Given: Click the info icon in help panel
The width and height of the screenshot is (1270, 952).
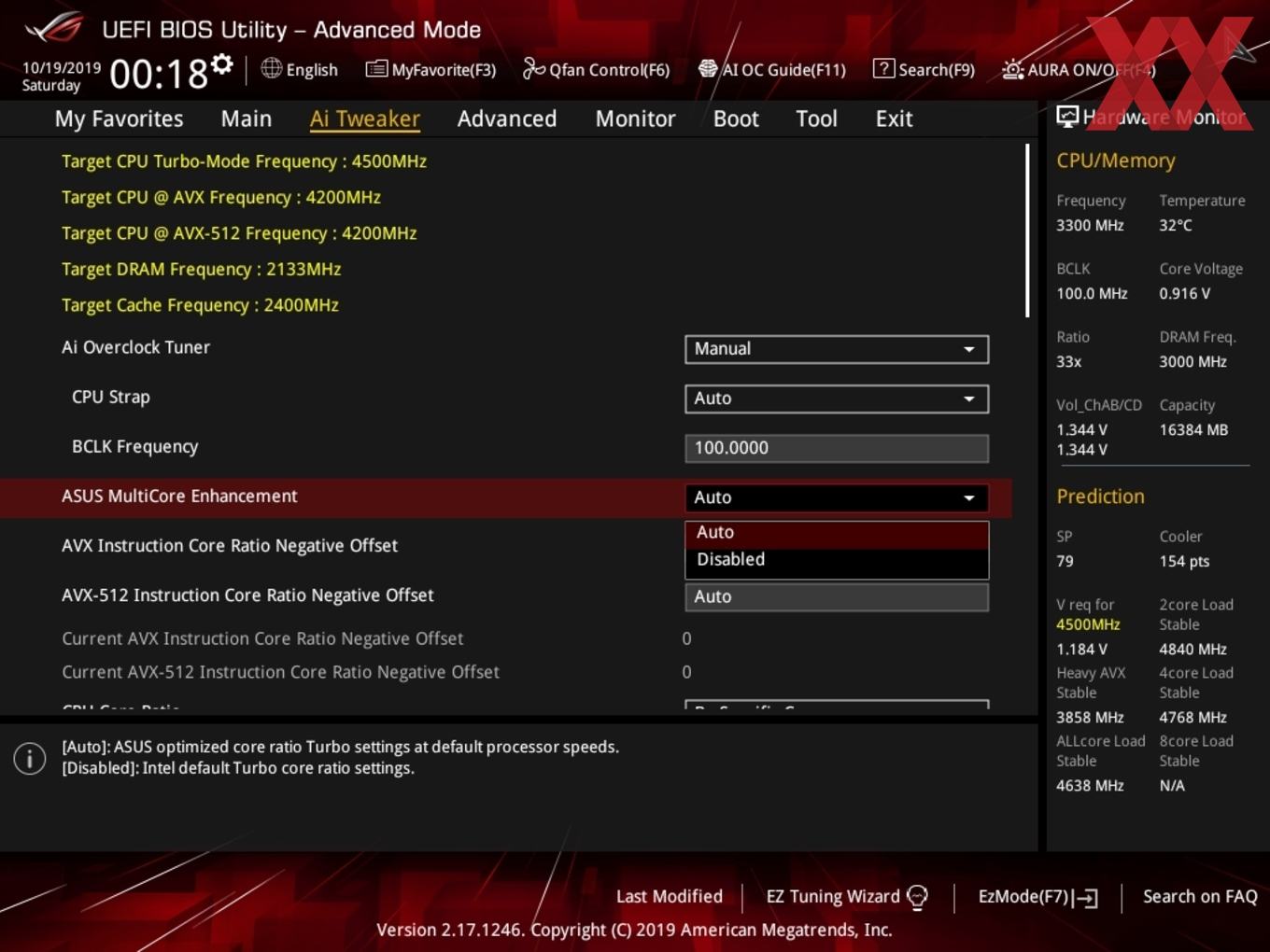Looking at the screenshot, I should (x=30, y=759).
